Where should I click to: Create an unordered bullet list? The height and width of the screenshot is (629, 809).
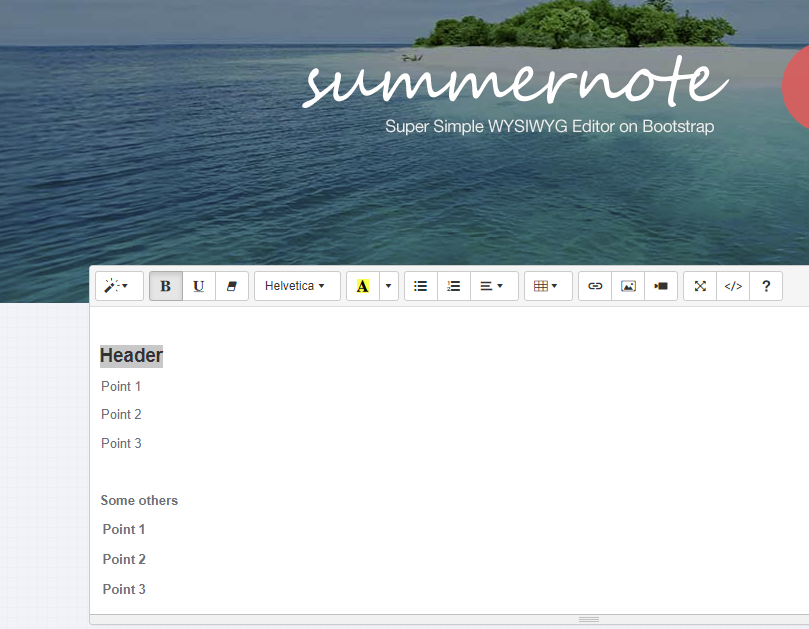(x=420, y=286)
